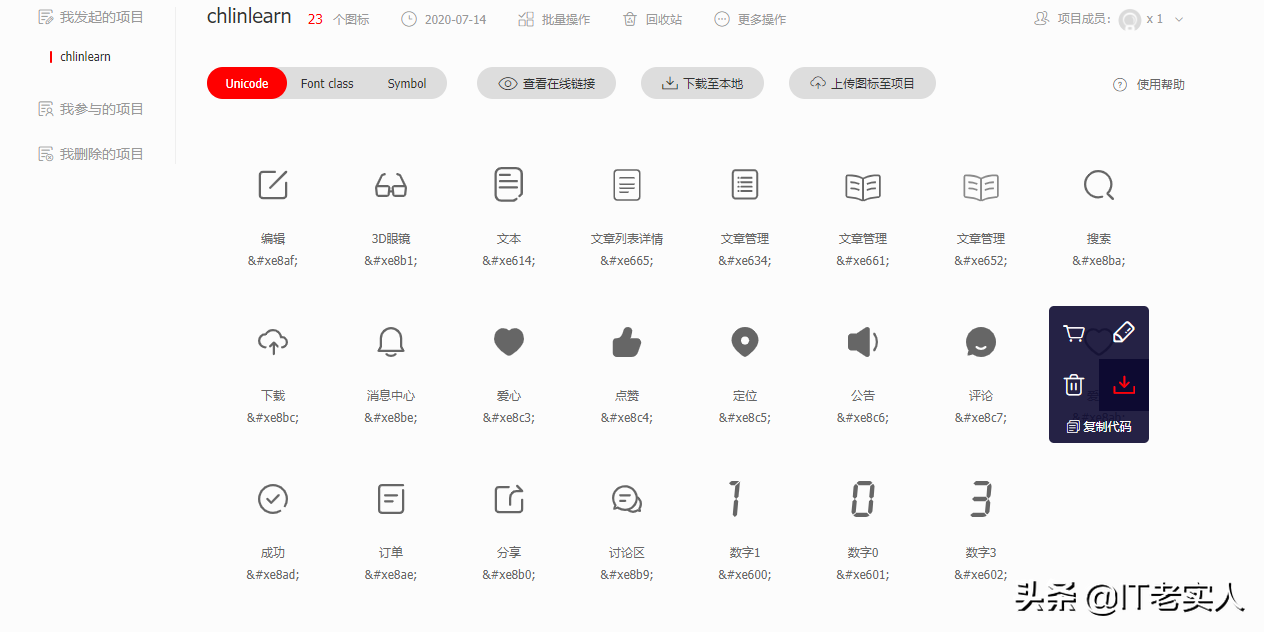Select the 编辑 pencil icon
This screenshot has height=632, width=1264.
pyautogui.click(x=272, y=184)
